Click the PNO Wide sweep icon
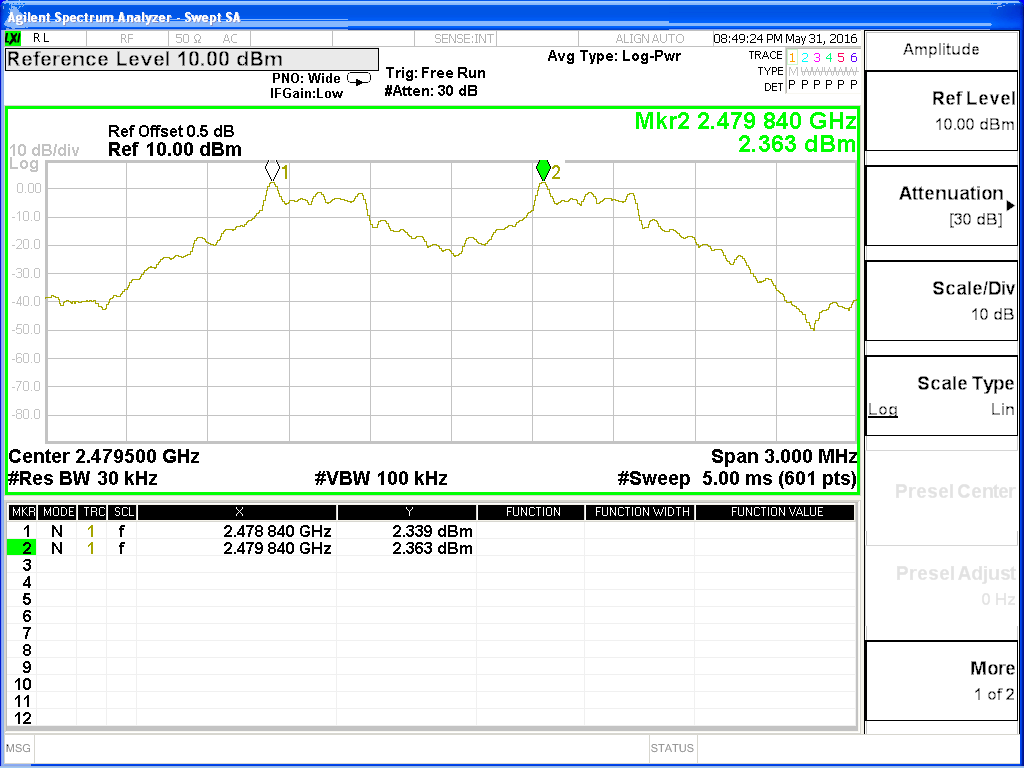 point(359,79)
